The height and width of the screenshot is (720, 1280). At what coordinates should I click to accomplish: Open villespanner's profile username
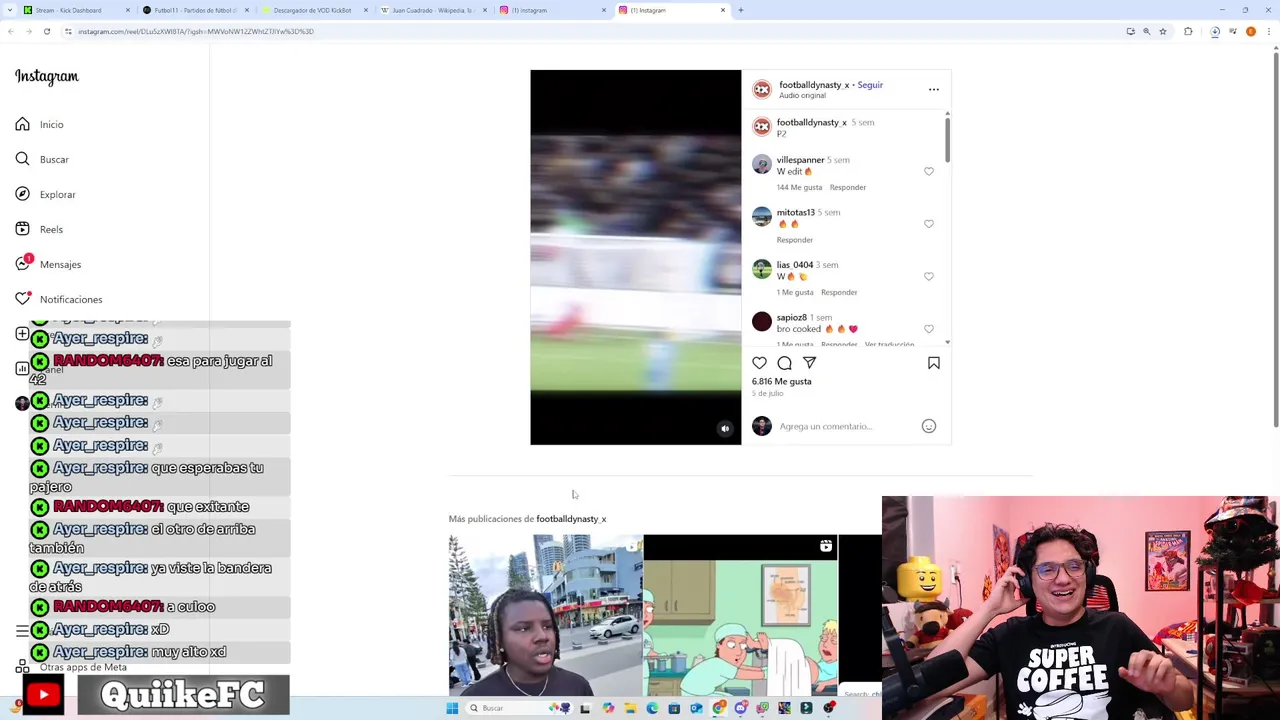point(800,160)
